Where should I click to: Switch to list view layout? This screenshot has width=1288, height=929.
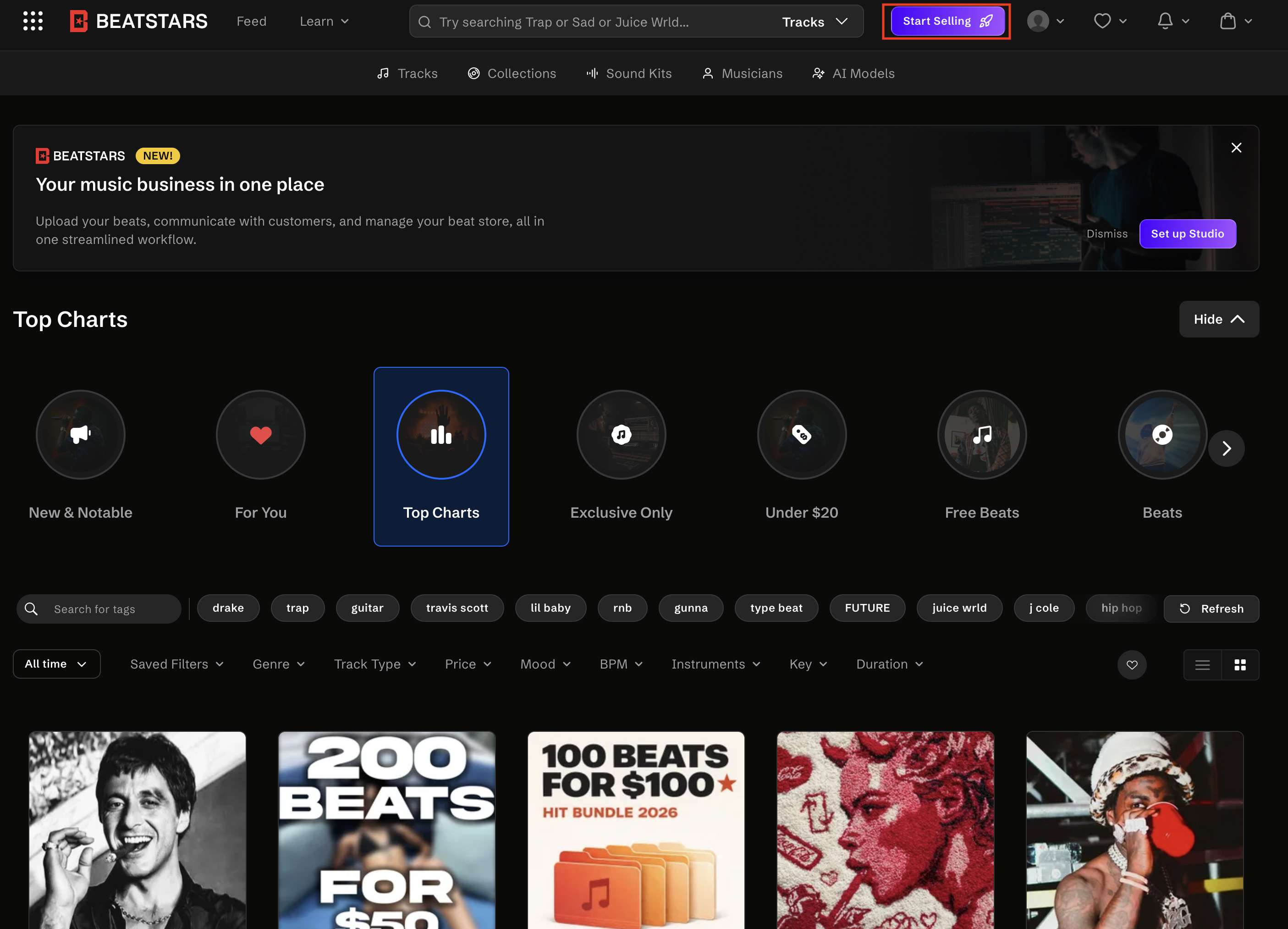pyautogui.click(x=1202, y=665)
